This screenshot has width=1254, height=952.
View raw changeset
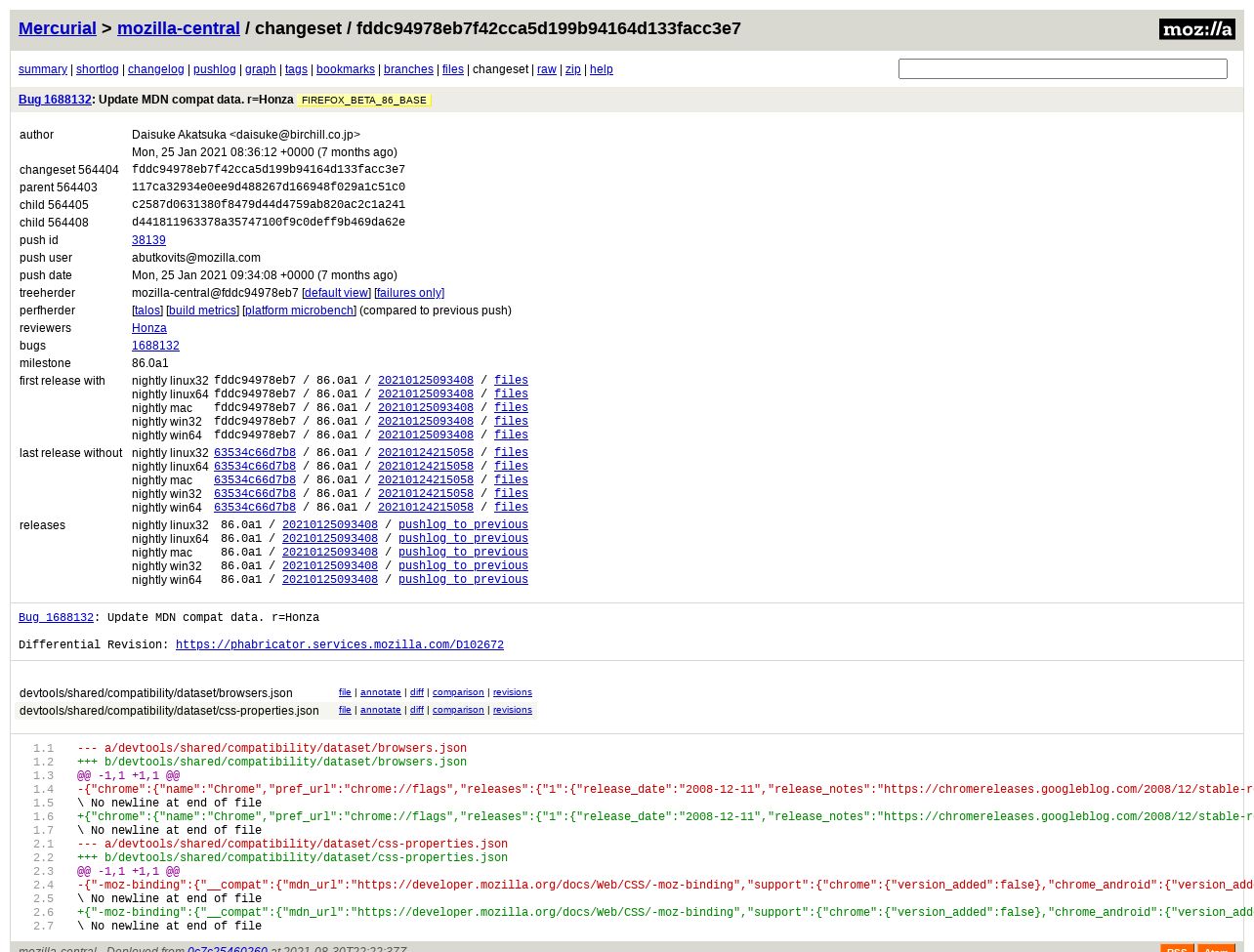(547, 69)
